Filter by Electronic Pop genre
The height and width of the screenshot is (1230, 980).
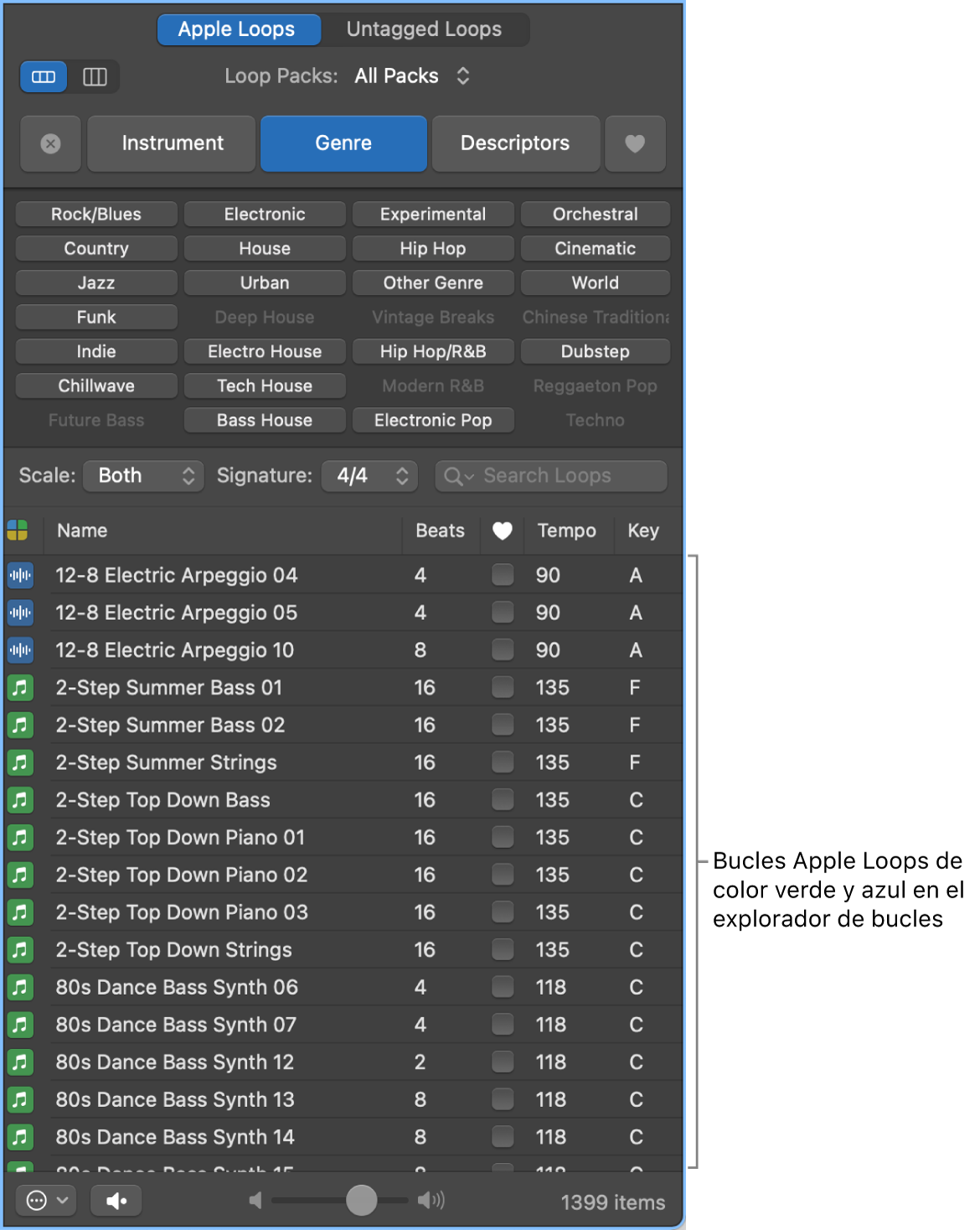(x=433, y=420)
